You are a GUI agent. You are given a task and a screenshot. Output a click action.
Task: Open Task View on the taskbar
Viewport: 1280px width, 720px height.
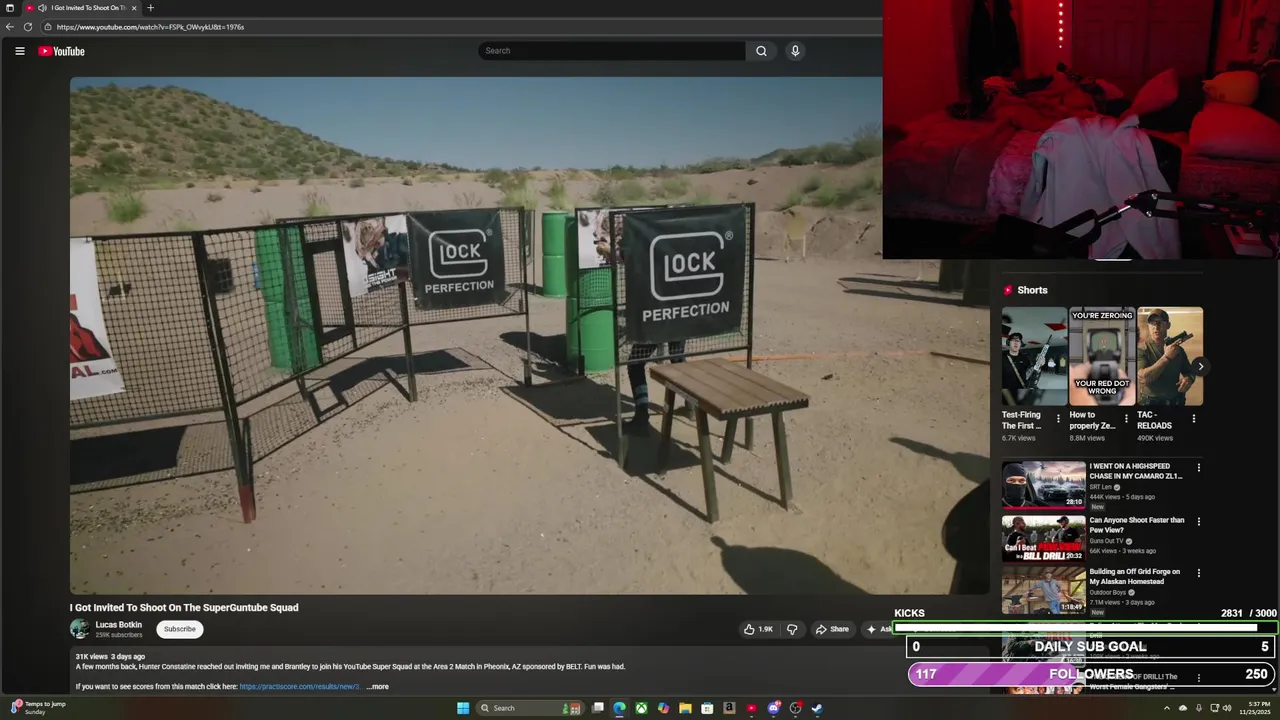pyautogui.click(x=598, y=708)
